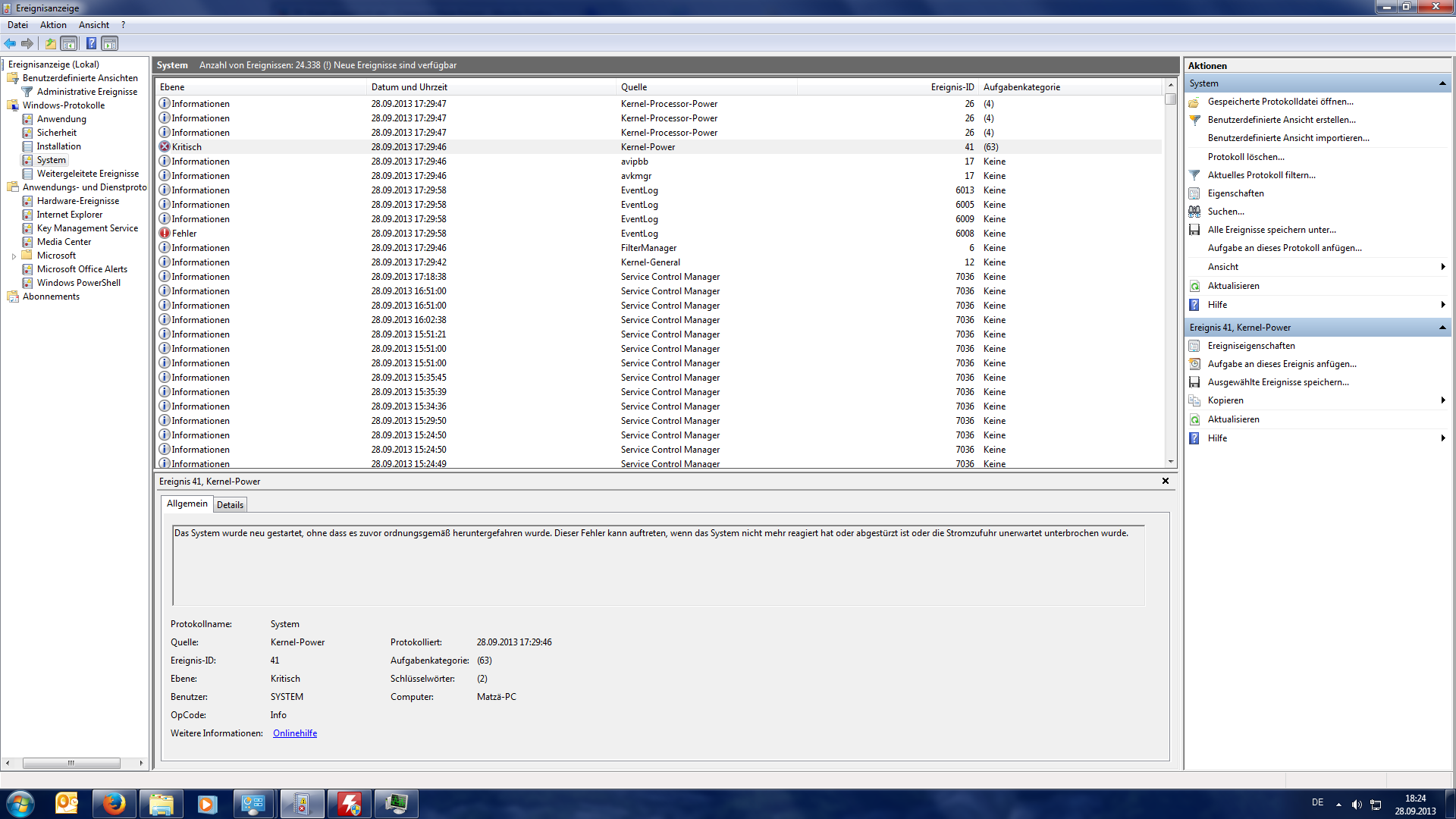Click the up-one-level folder icon
1456x819 pixels.
point(50,44)
